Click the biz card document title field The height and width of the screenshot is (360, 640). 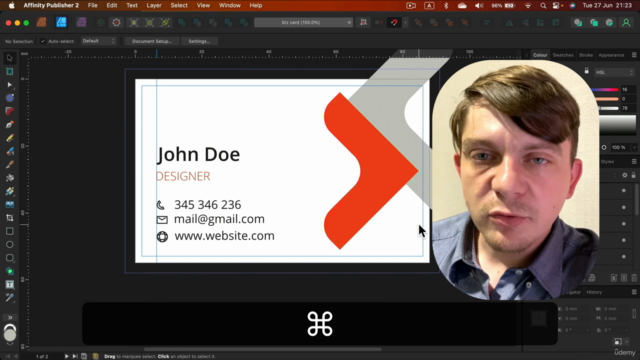click(303, 22)
